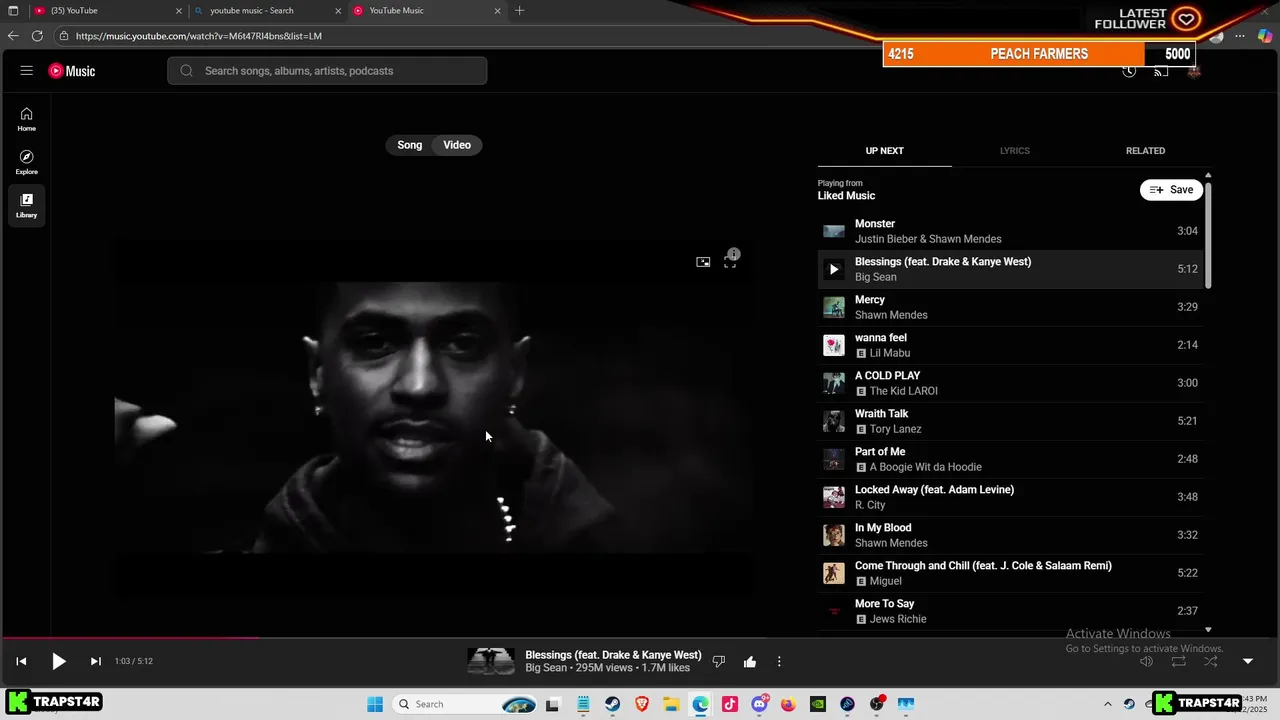Click the Mercy album thumbnail
This screenshot has width=1280, height=720.
point(834,307)
